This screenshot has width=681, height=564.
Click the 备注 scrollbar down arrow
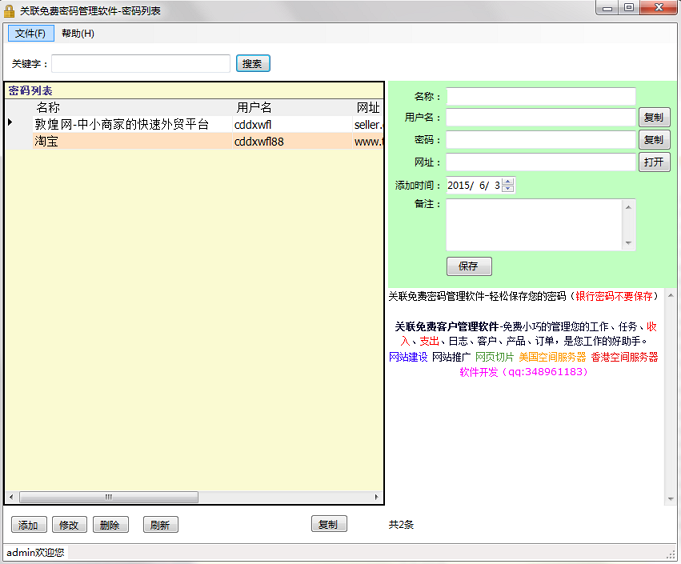628,243
